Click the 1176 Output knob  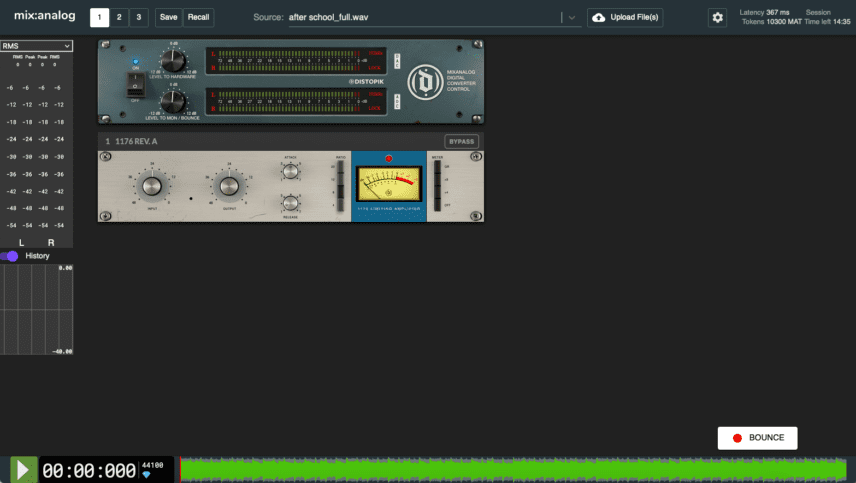229,186
